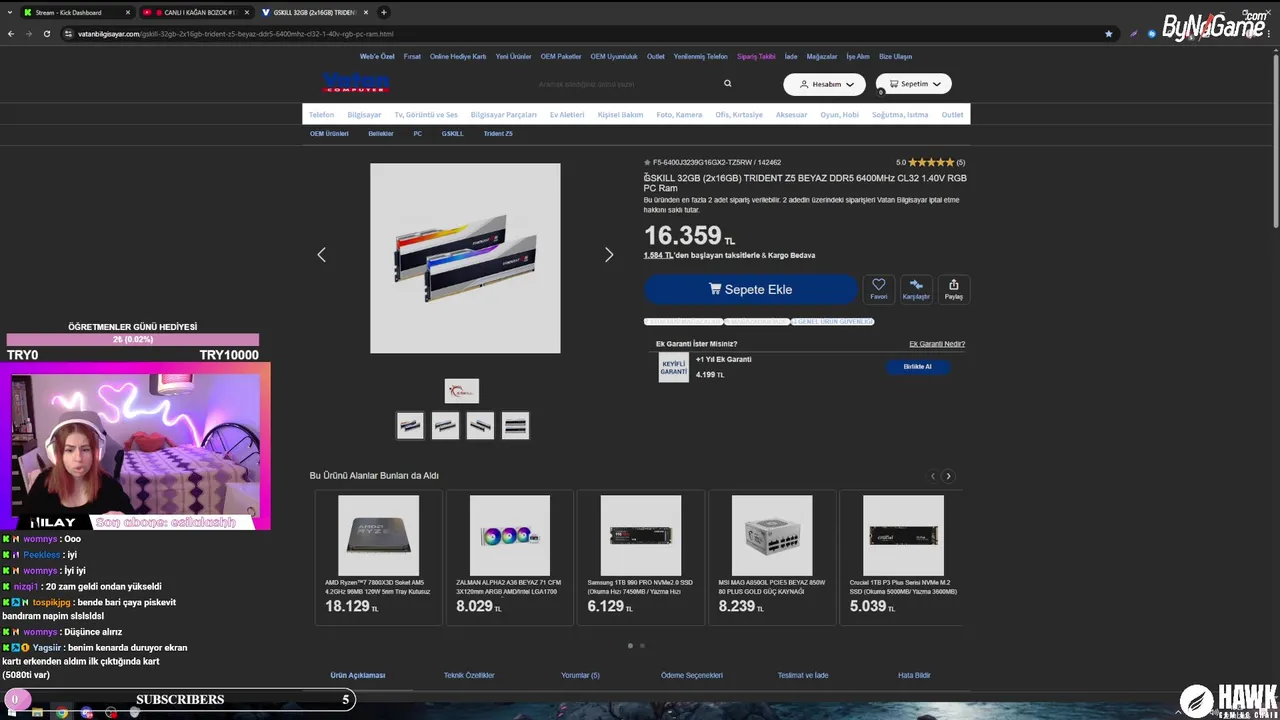Open the Mağazalar link
Viewport: 1280px width, 720px height.
pos(822,57)
